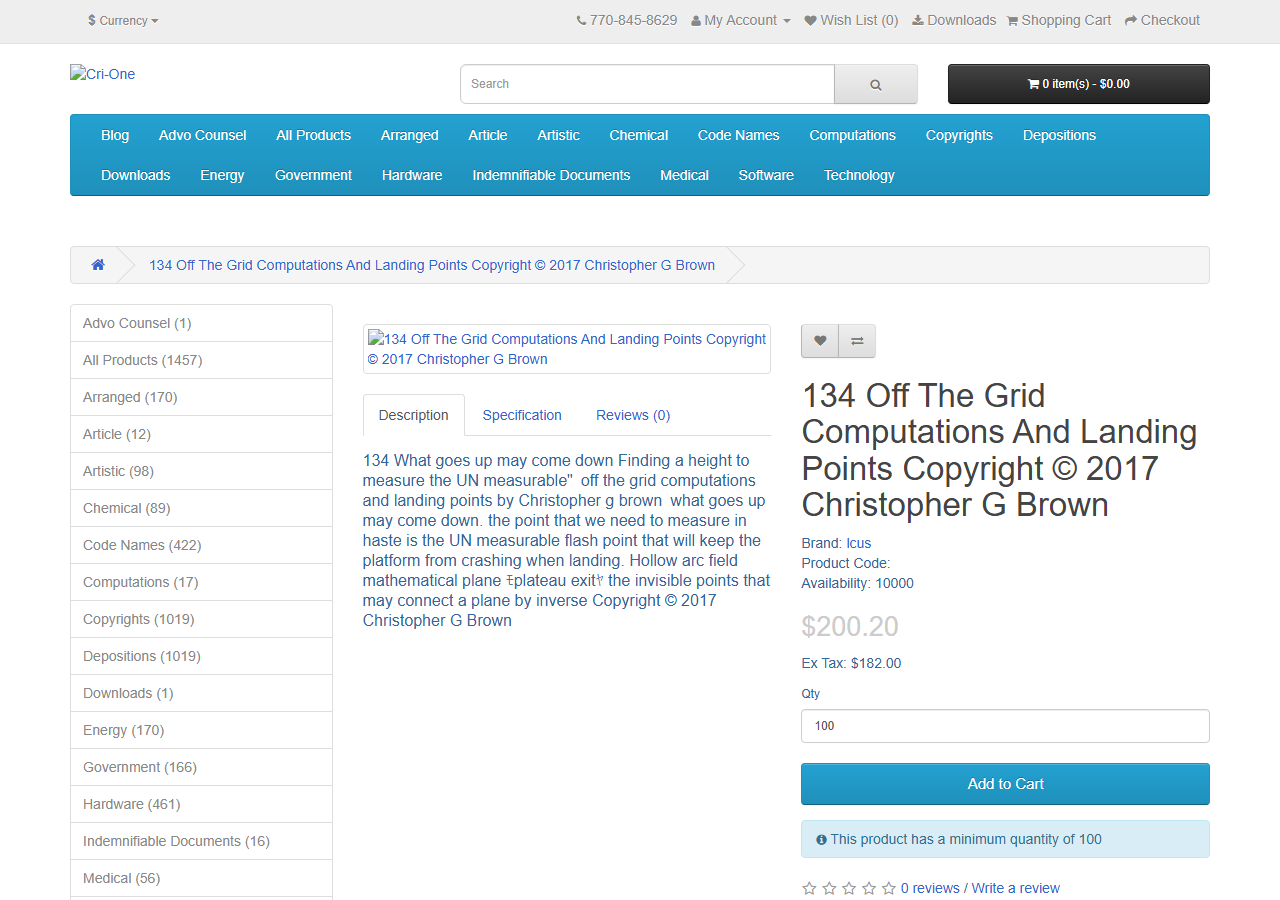Open Artistic navbar category

coord(559,135)
